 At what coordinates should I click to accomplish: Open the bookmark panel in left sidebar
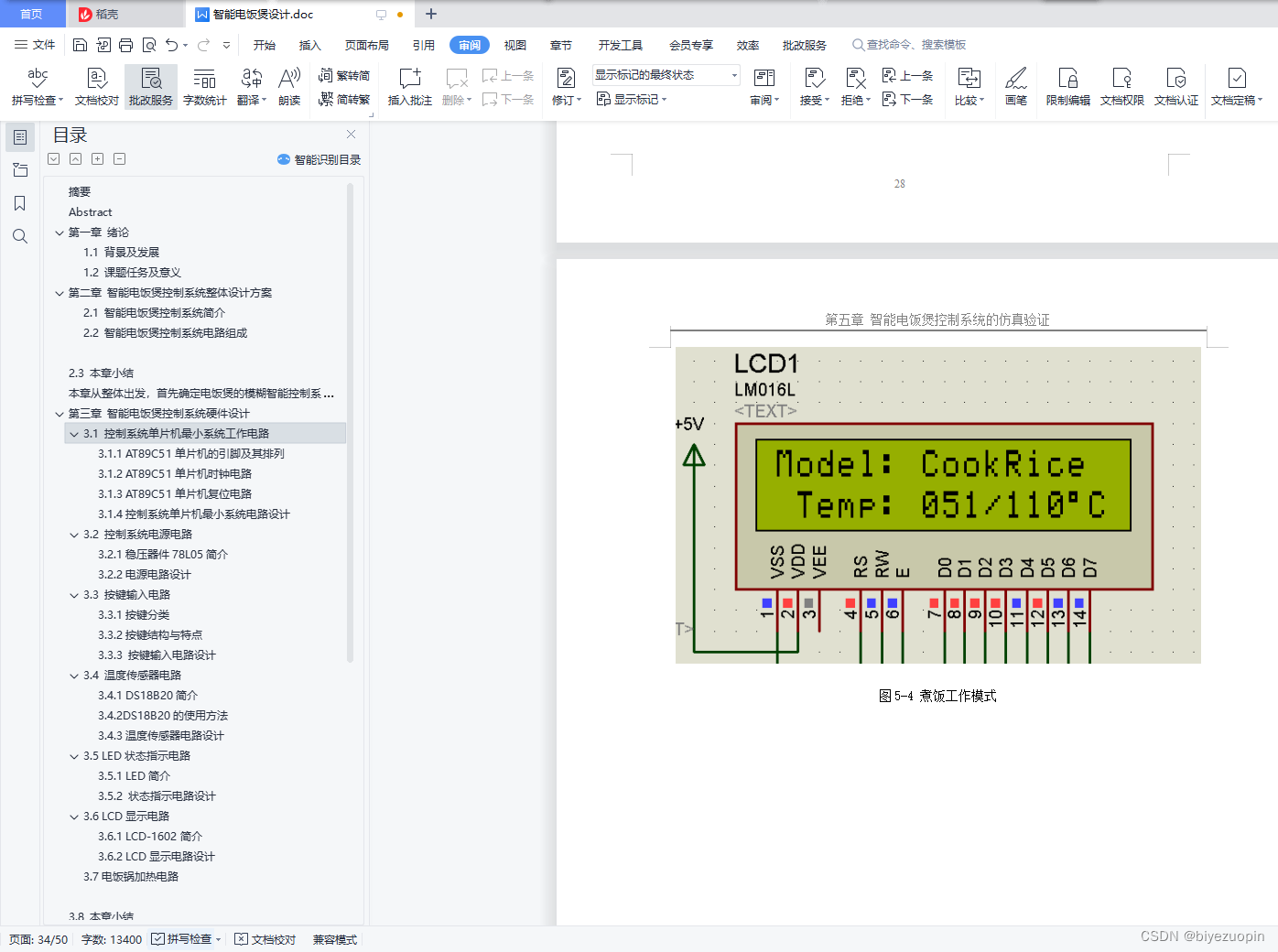click(19, 203)
